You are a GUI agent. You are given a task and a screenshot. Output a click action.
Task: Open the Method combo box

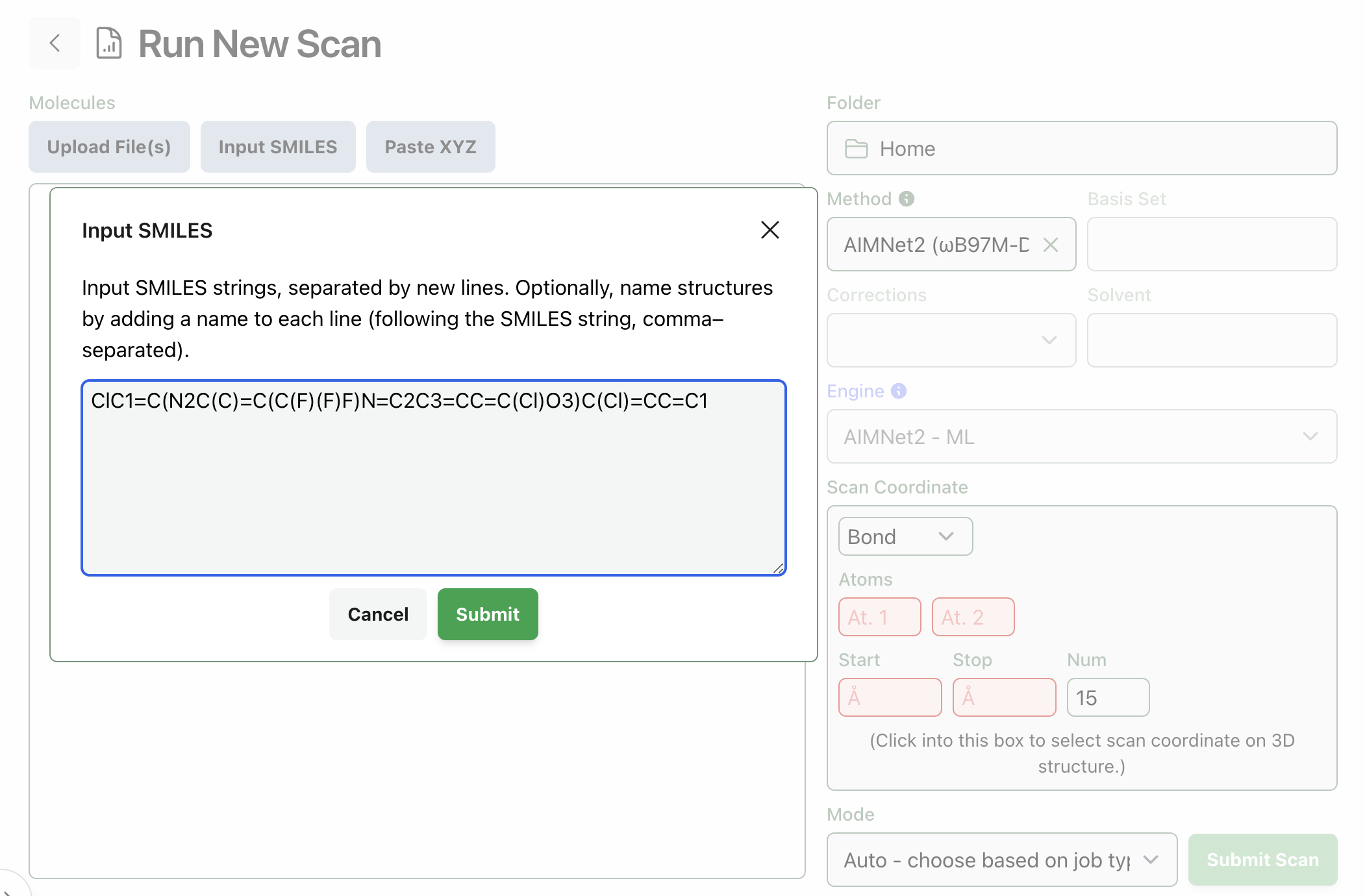click(951, 245)
